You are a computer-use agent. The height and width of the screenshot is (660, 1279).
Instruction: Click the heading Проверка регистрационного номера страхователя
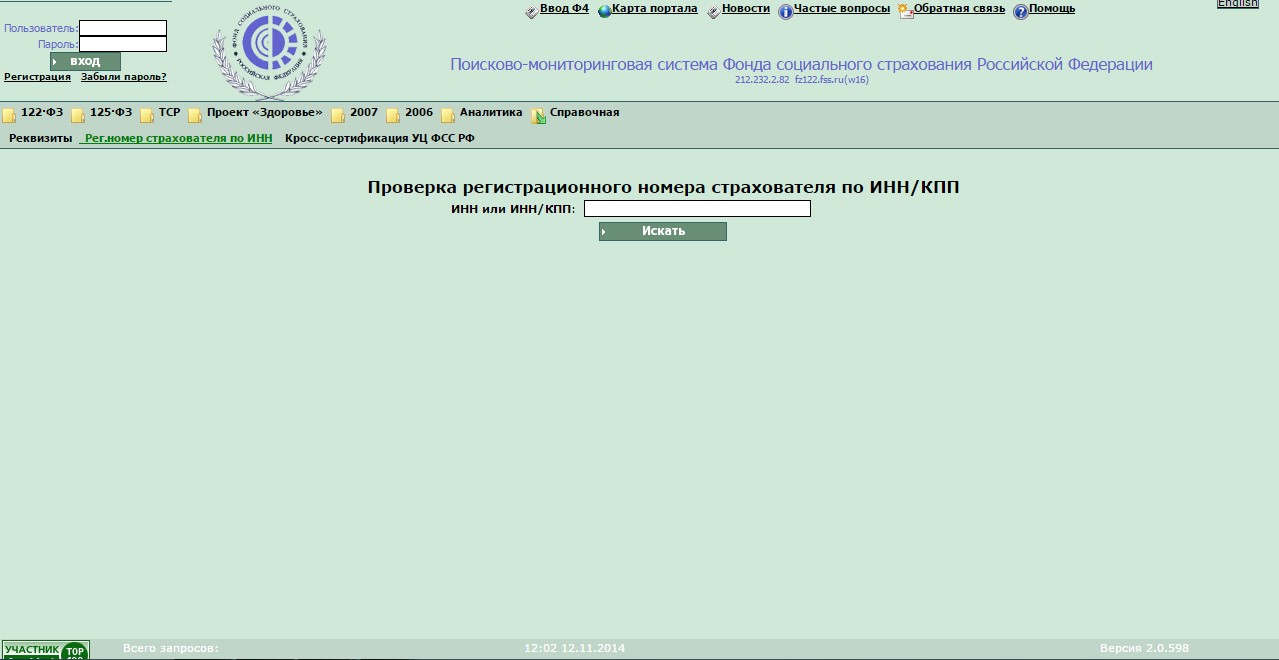pos(664,187)
